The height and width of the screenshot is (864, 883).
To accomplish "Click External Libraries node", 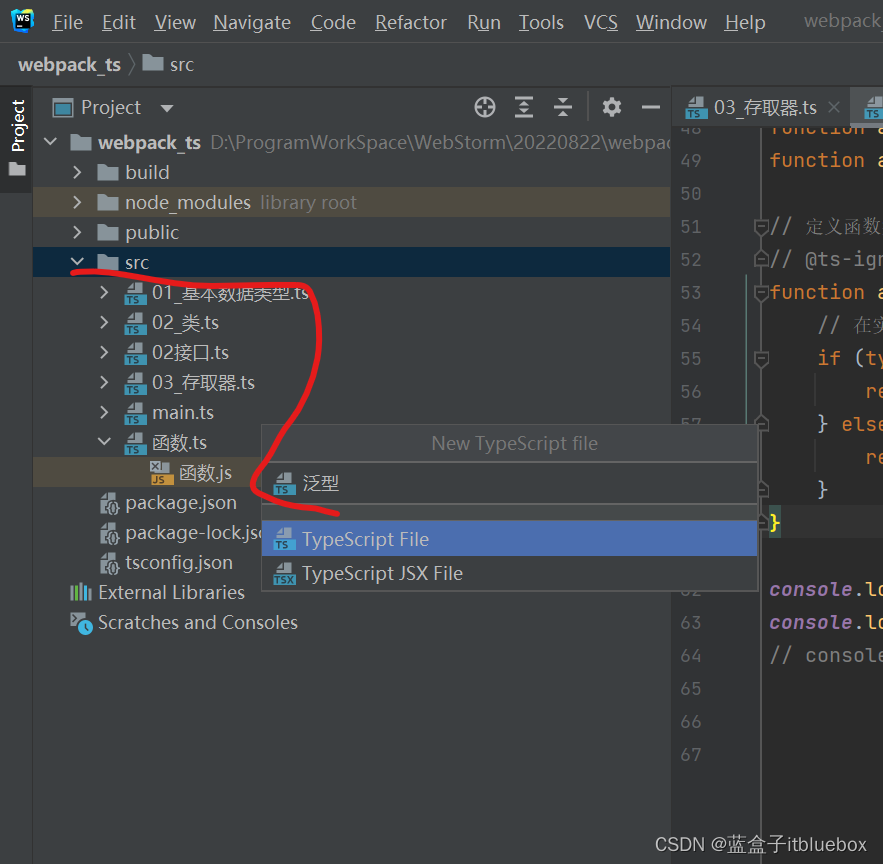I will click(171, 593).
